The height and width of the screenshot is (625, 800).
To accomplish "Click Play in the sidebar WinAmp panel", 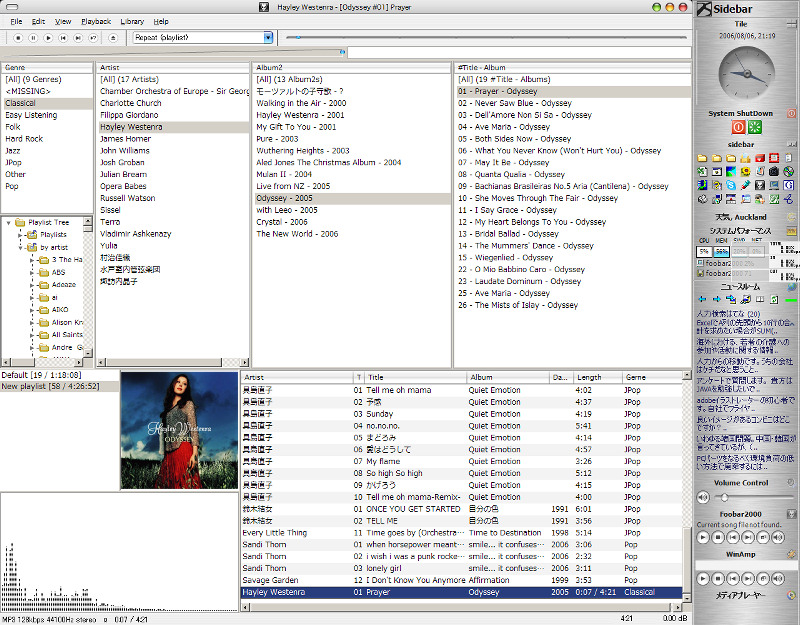I will (703, 578).
